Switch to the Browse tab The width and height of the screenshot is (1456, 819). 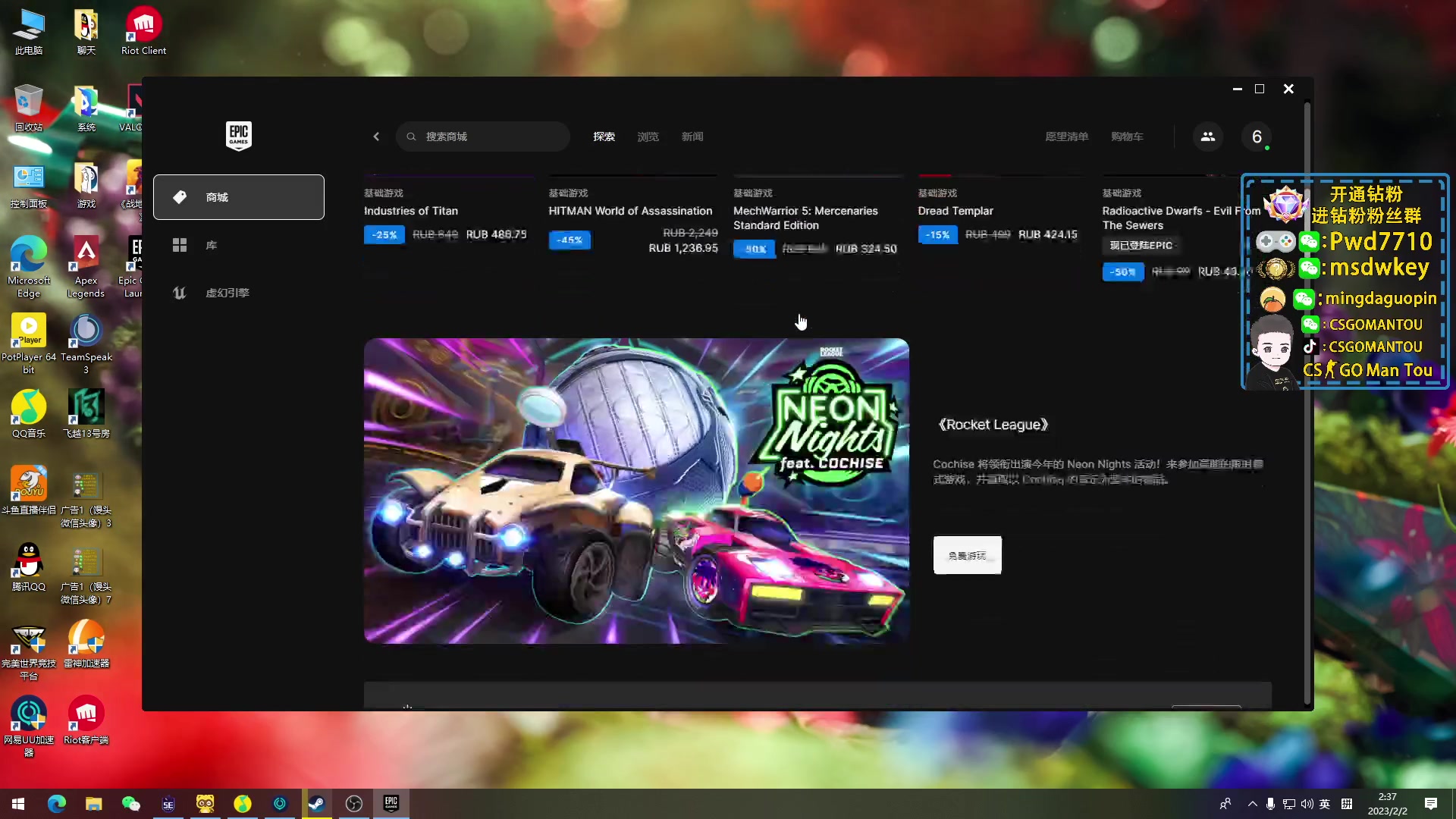pos(648,136)
